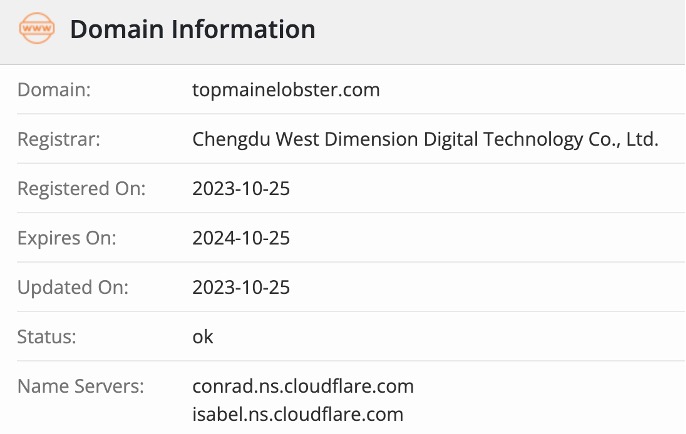Click the status value ok
This screenshot has width=686, height=434.
(203, 337)
